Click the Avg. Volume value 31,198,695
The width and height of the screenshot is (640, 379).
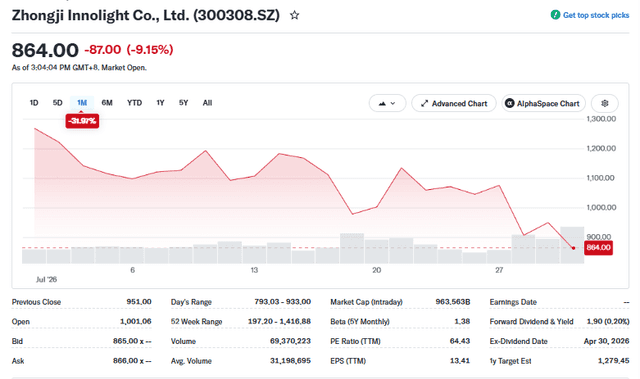pyautogui.click(x=290, y=361)
